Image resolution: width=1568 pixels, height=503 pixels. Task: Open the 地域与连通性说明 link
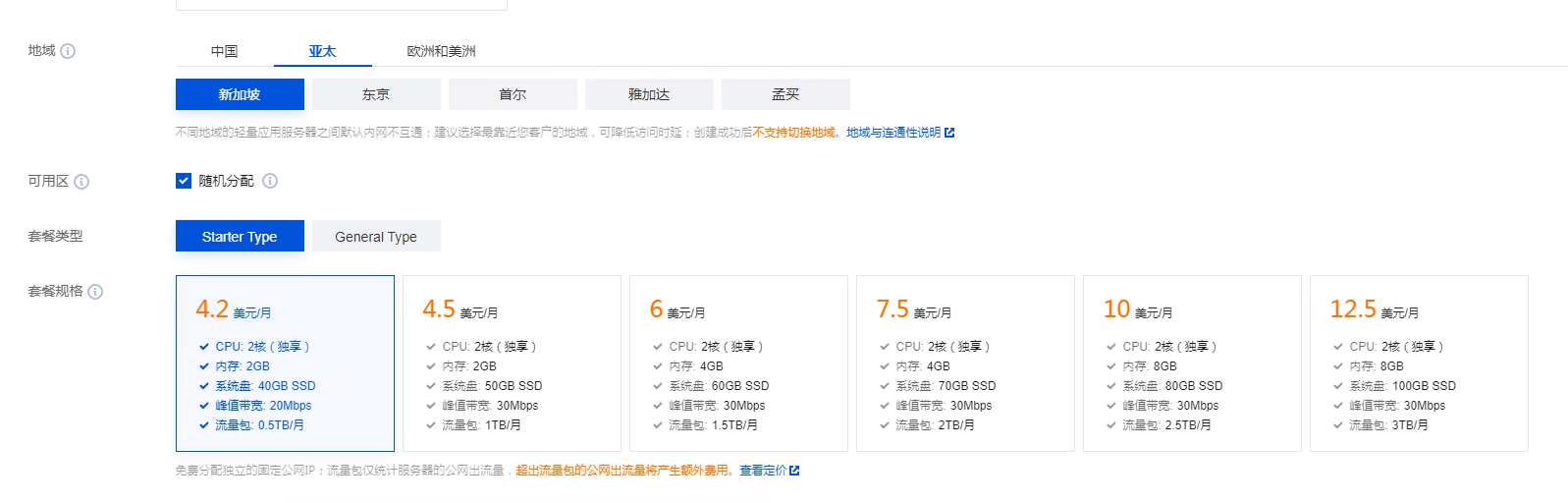click(893, 133)
